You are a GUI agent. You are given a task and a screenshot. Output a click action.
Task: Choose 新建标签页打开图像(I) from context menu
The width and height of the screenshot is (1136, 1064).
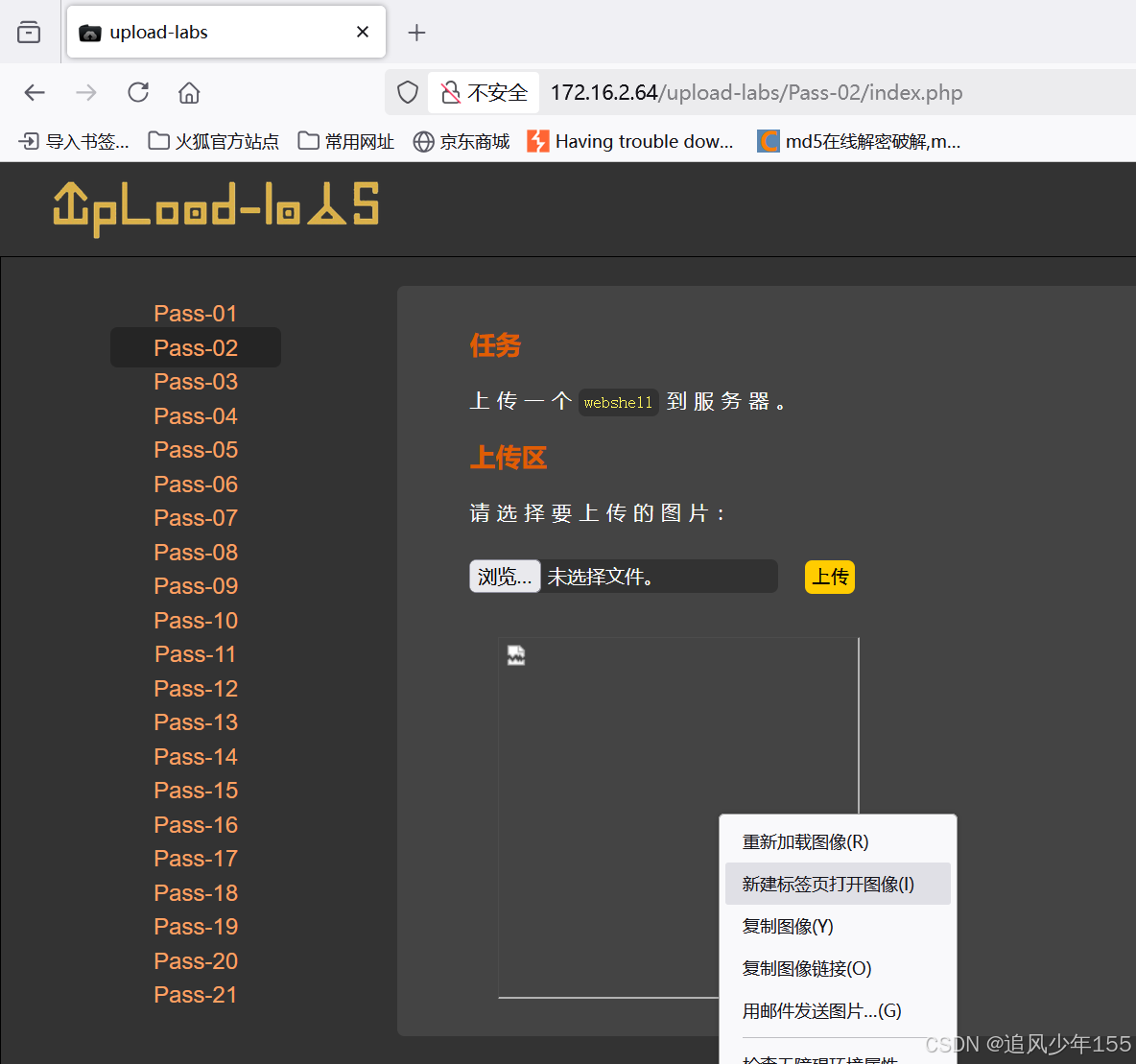[x=838, y=884]
